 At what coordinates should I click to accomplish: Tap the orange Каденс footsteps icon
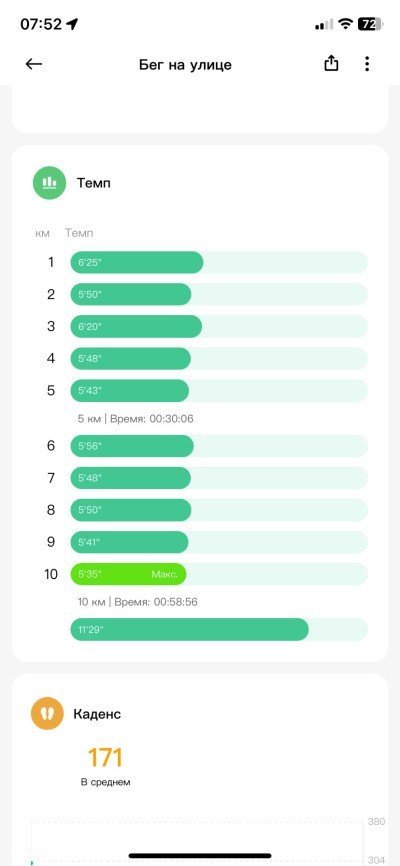click(47, 714)
